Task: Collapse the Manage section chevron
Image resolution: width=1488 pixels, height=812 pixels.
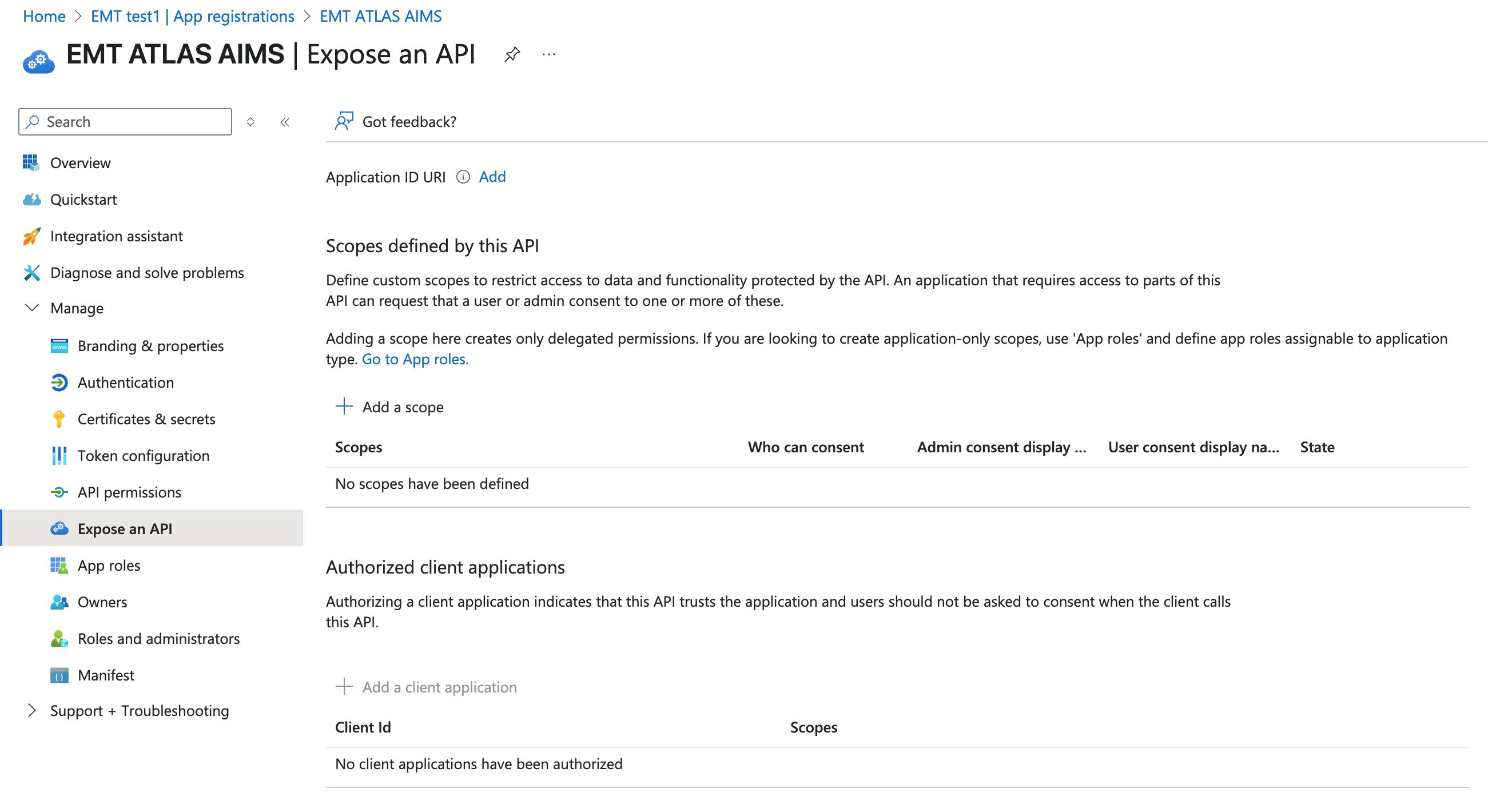Action: 33,308
